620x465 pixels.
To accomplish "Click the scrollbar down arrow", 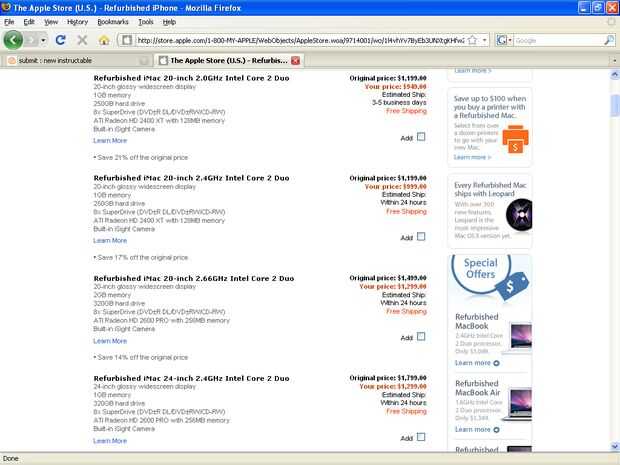I will point(615,446).
